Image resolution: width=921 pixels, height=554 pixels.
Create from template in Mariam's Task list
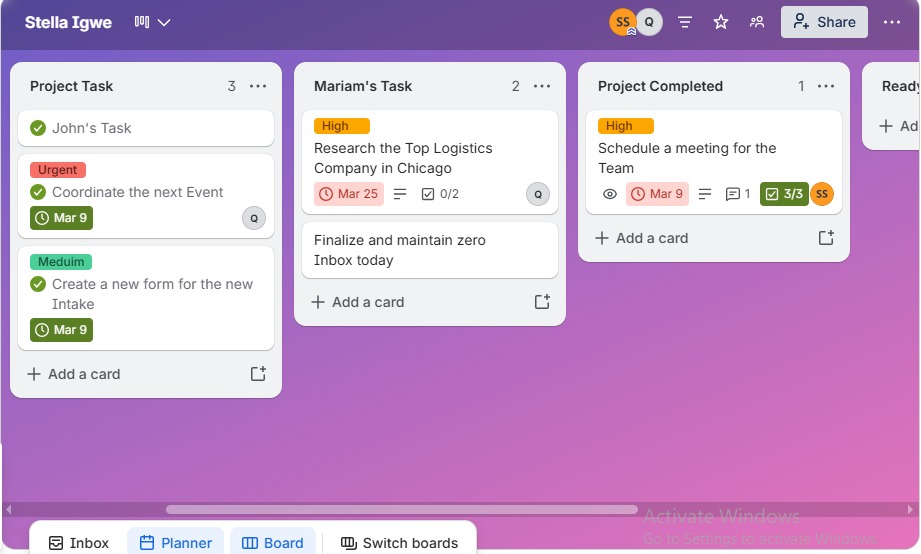tap(542, 301)
